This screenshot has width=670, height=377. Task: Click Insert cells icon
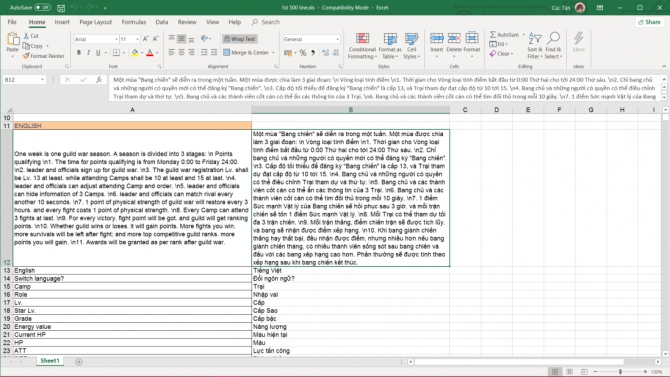click(436, 38)
